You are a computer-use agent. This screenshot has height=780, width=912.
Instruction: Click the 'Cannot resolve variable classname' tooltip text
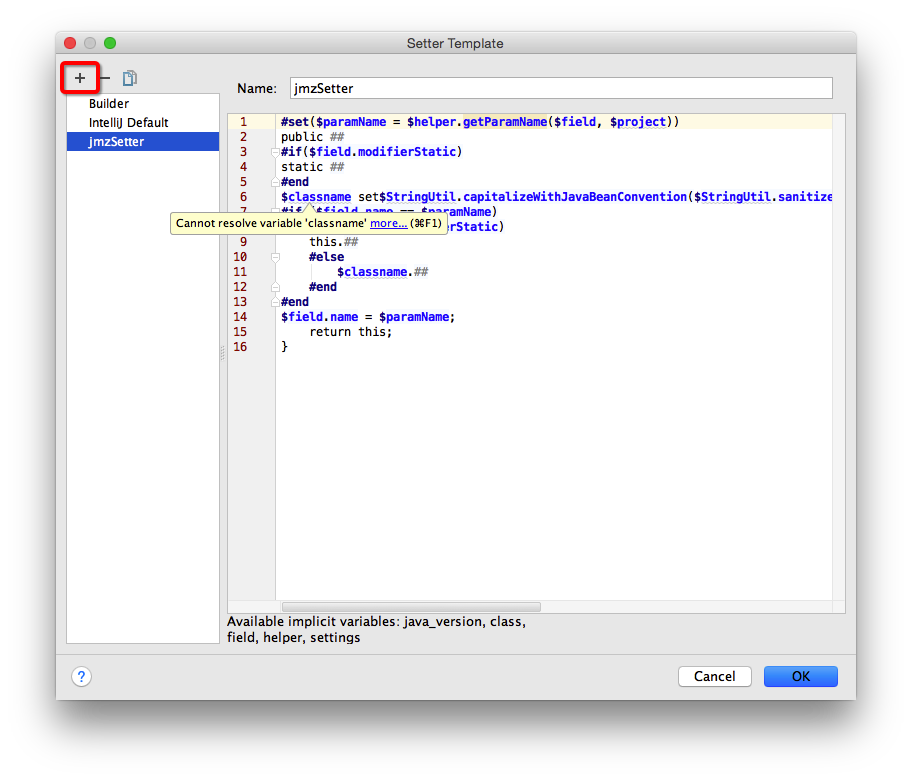coord(270,222)
